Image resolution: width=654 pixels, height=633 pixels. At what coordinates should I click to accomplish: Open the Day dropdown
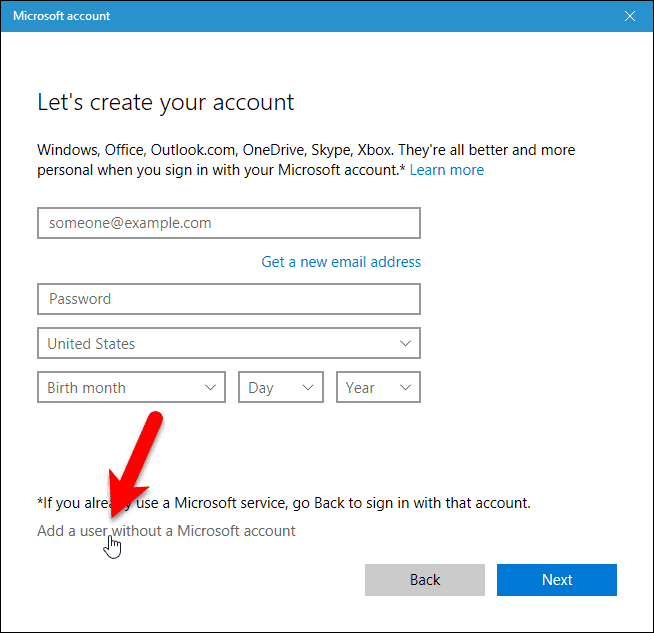[281, 387]
